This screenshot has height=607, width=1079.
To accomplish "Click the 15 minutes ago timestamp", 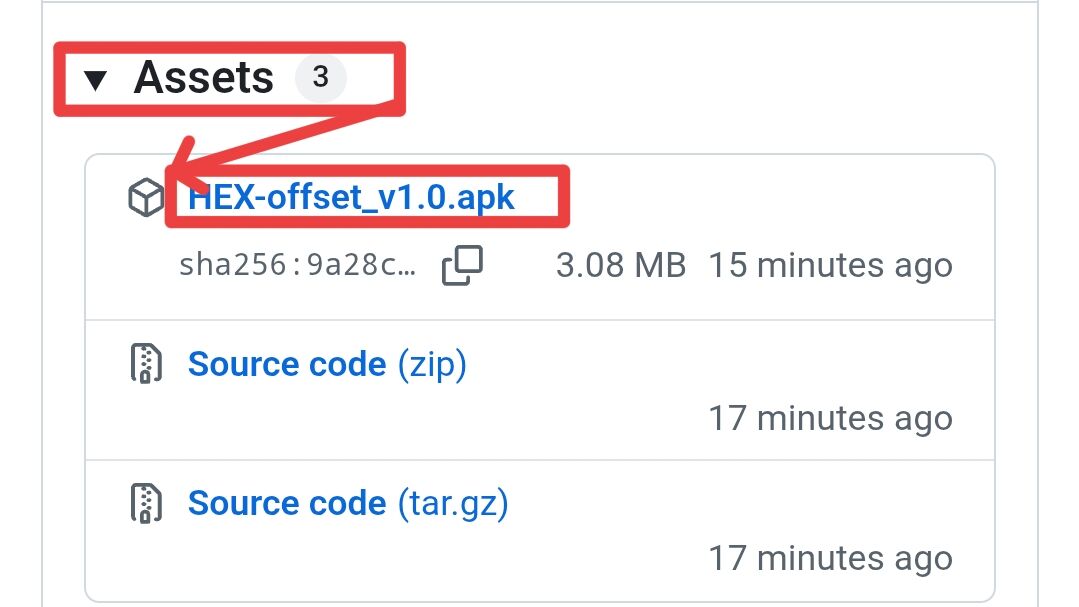I will coord(831,266).
